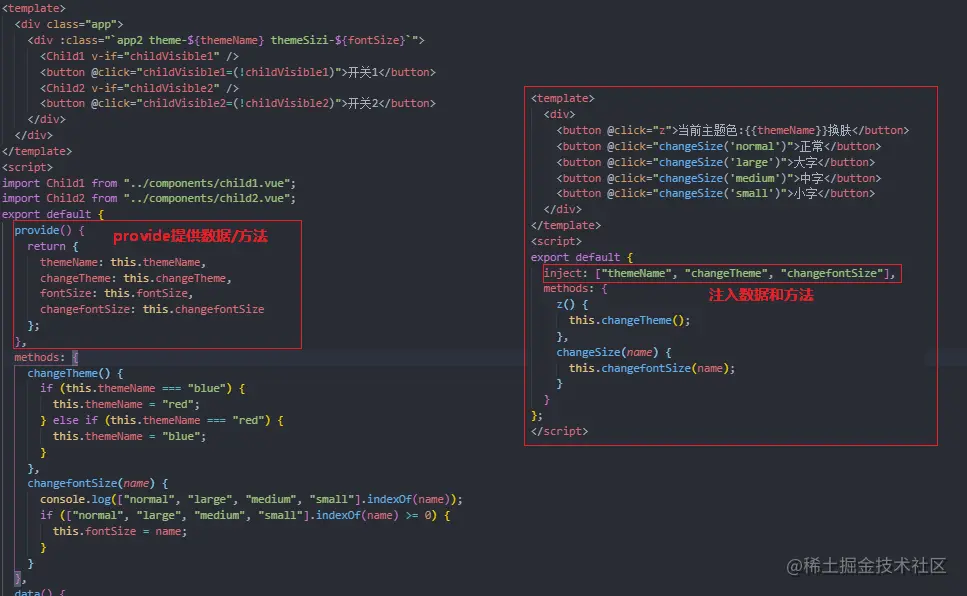Click the 'return {' line in provide
Image resolution: width=967 pixels, height=596 pixels.
[53, 246]
